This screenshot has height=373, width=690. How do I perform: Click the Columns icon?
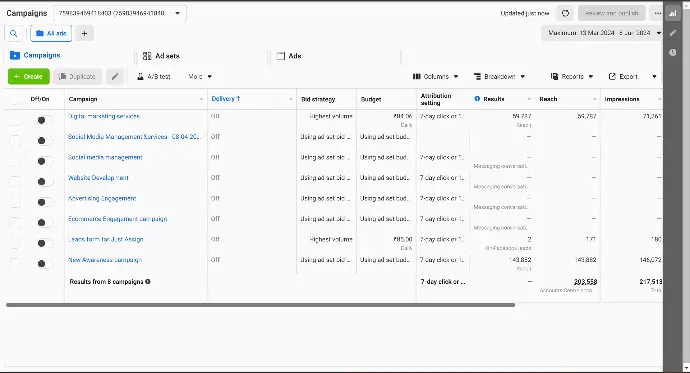click(416, 77)
